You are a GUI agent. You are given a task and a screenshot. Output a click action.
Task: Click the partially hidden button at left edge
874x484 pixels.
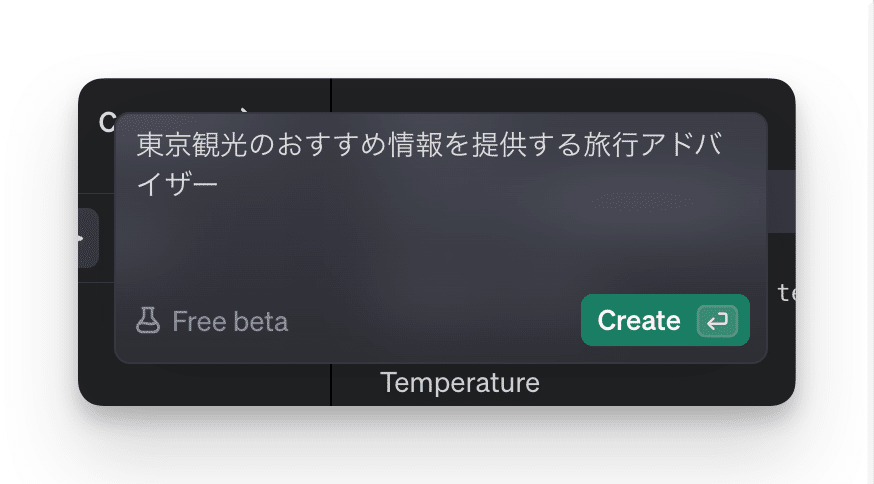point(88,238)
